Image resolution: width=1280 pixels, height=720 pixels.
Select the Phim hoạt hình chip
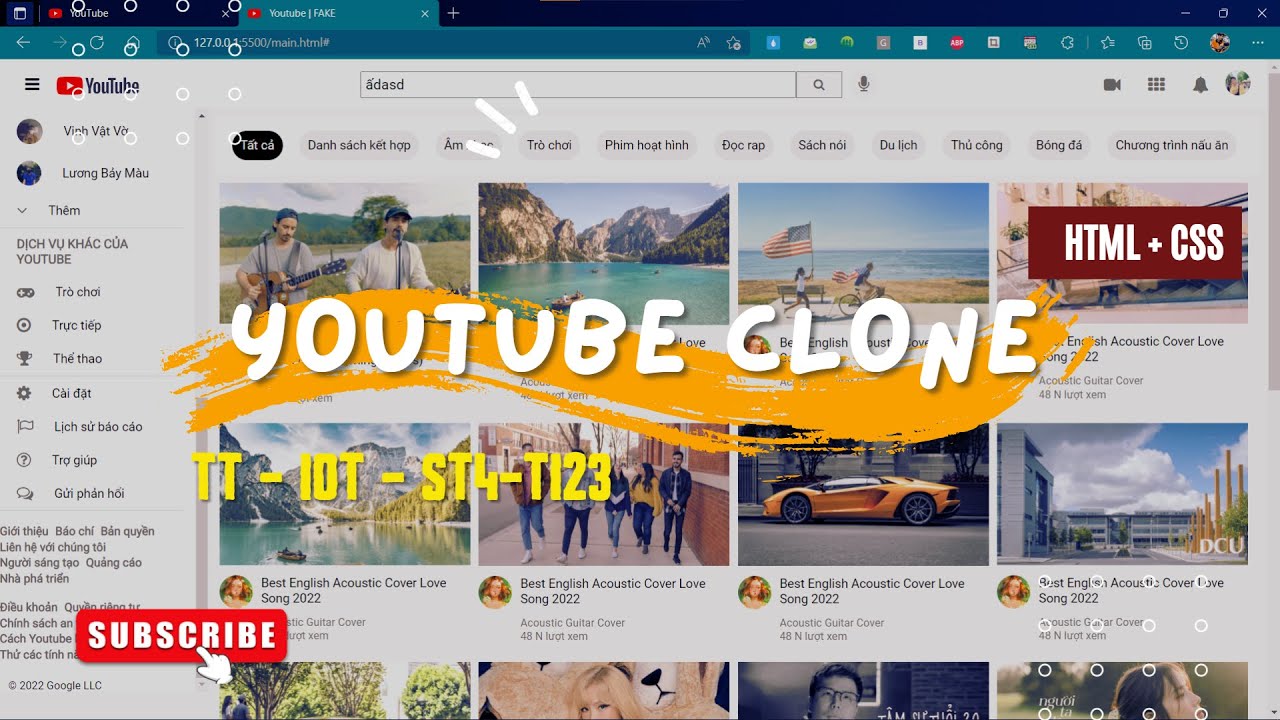(x=646, y=145)
